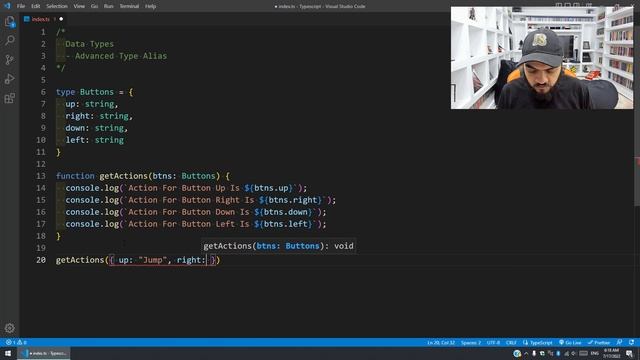Click the "Jump" string on line 20

153,260
